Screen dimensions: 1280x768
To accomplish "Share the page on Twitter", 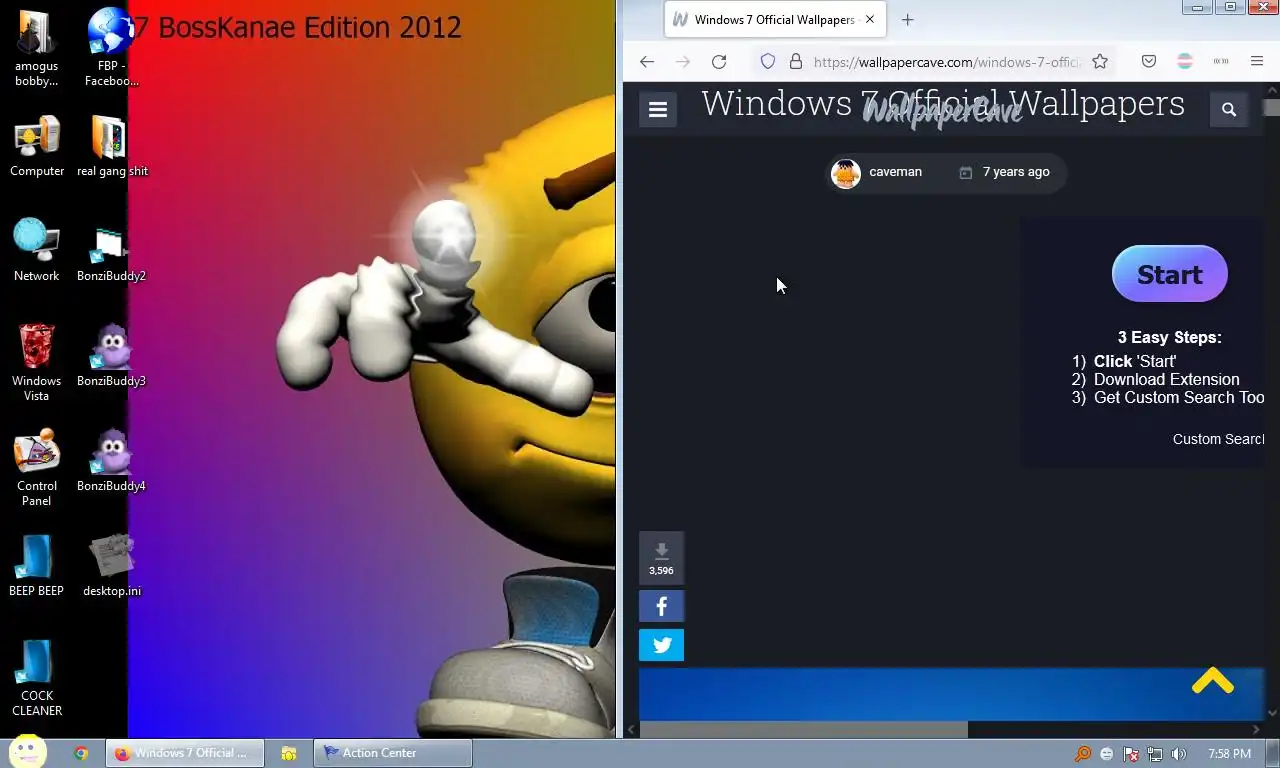I will [661, 645].
